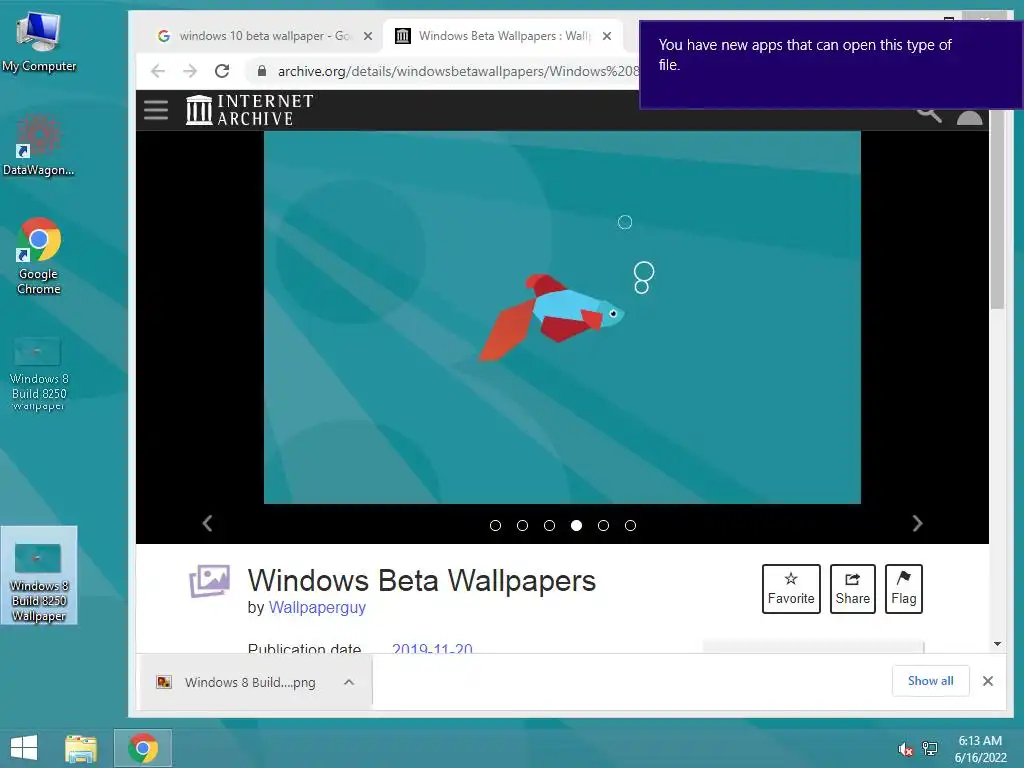Close the Windows Beta Wallpapers tab

(607, 36)
